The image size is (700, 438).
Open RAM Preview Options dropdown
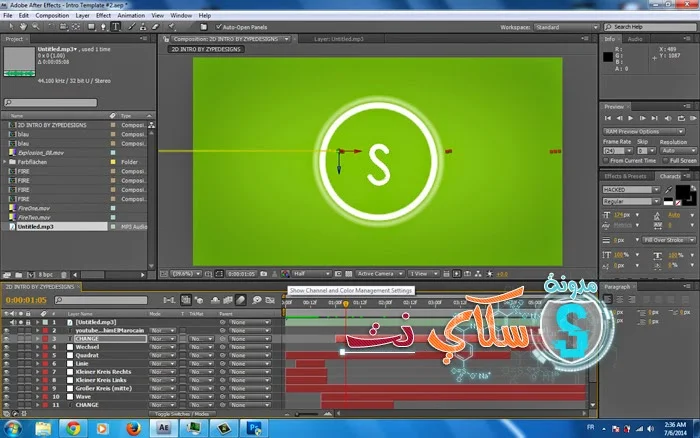(x=643, y=131)
